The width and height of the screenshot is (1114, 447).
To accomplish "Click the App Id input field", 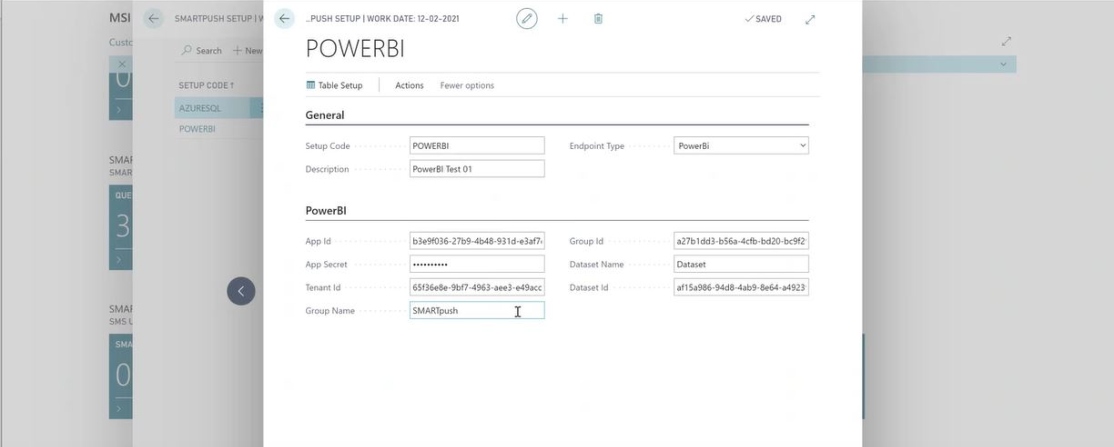I will [477, 242].
